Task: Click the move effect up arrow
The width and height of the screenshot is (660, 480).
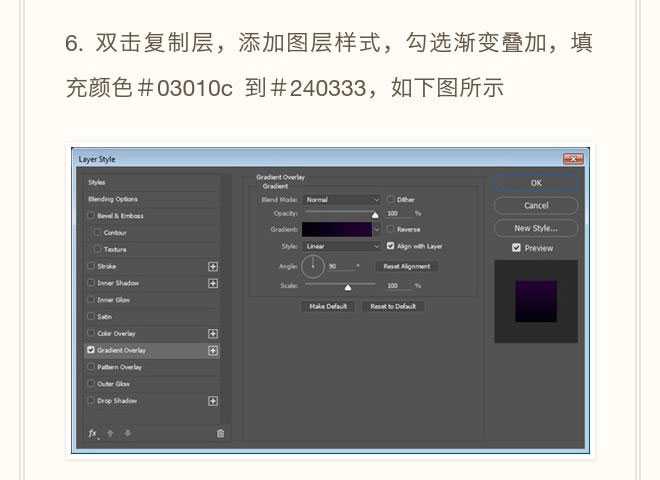Action: pyautogui.click(x=110, y=433)
